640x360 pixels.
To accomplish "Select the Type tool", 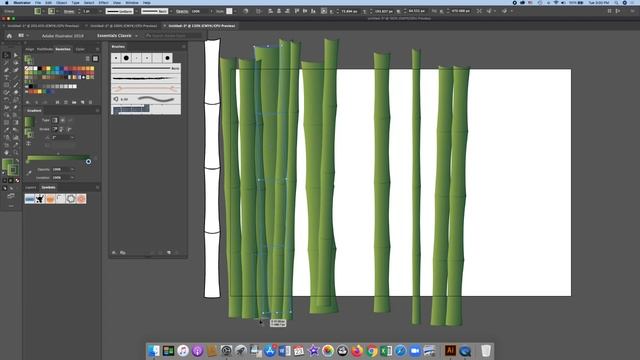I will [7, 78].
